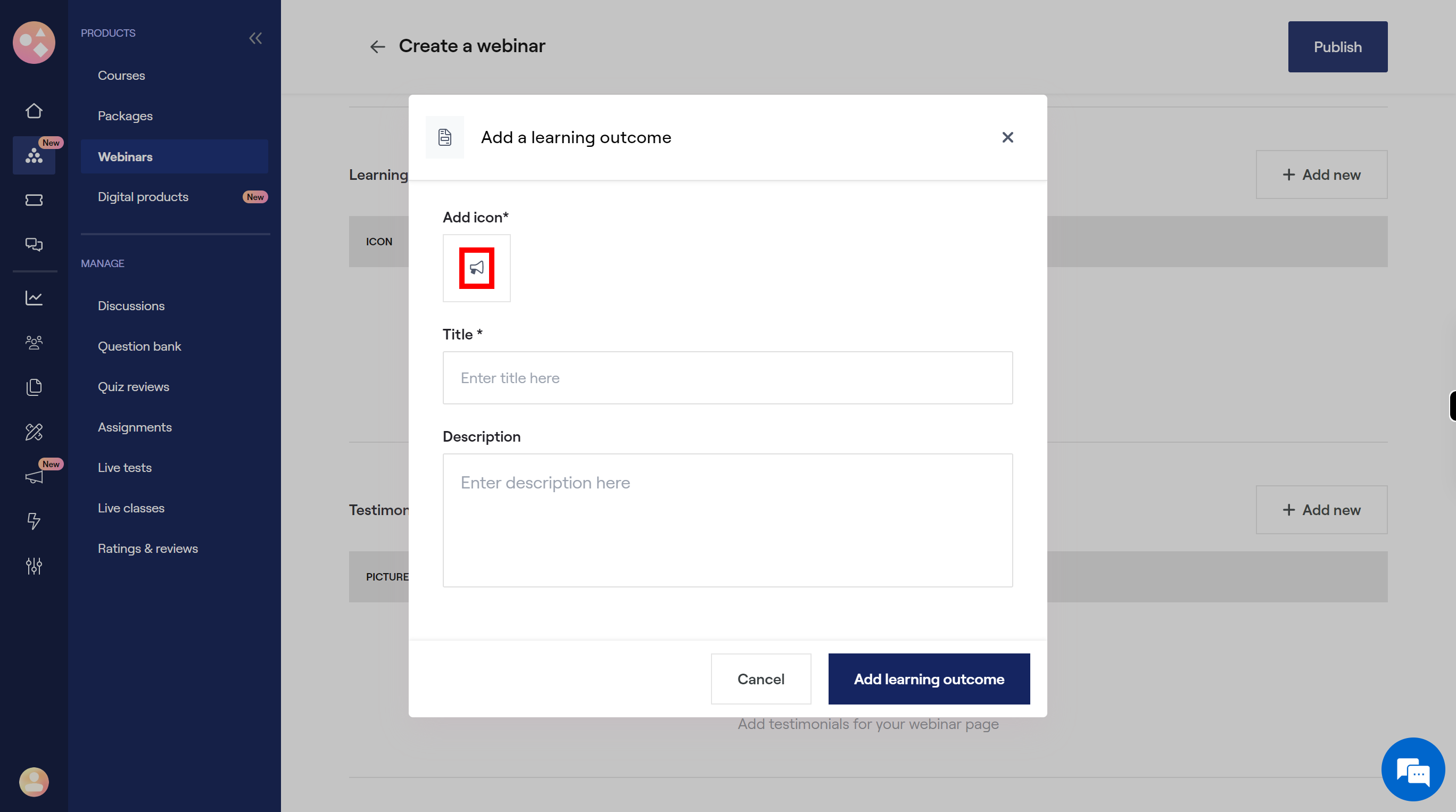Click Cancel to dismiss the modal
This screenshot has height=812, width=1456.
coord(760,678)
